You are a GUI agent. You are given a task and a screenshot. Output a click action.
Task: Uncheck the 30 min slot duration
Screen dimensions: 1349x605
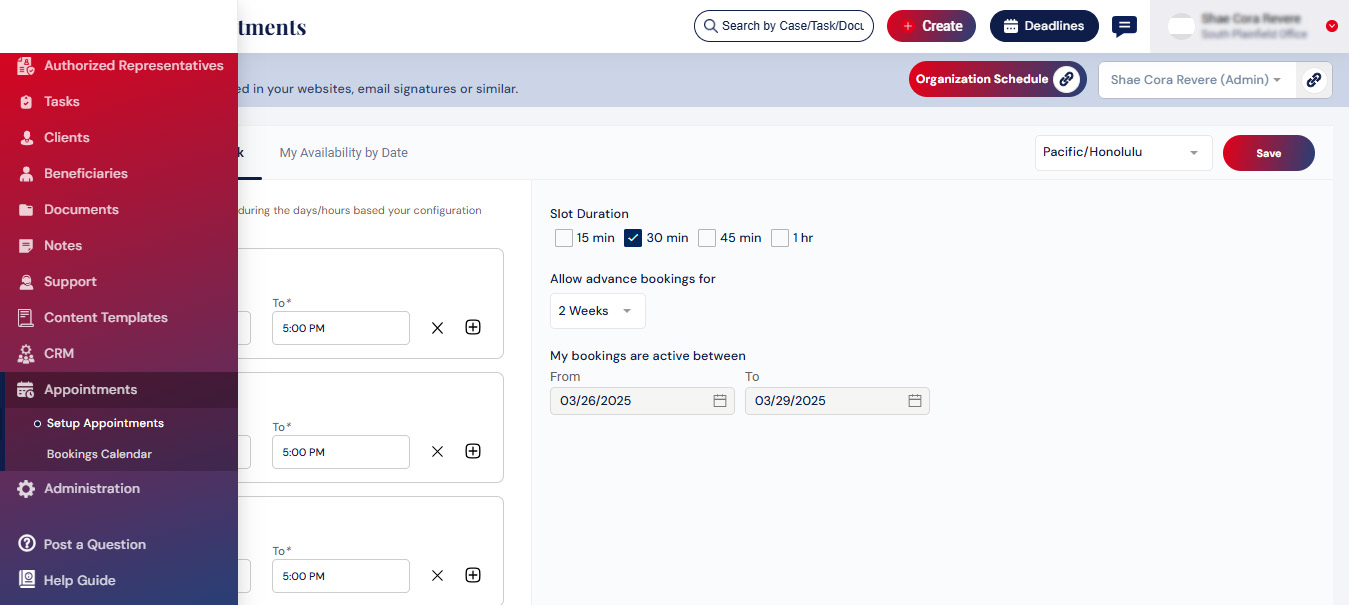click(x=632, y=238)
